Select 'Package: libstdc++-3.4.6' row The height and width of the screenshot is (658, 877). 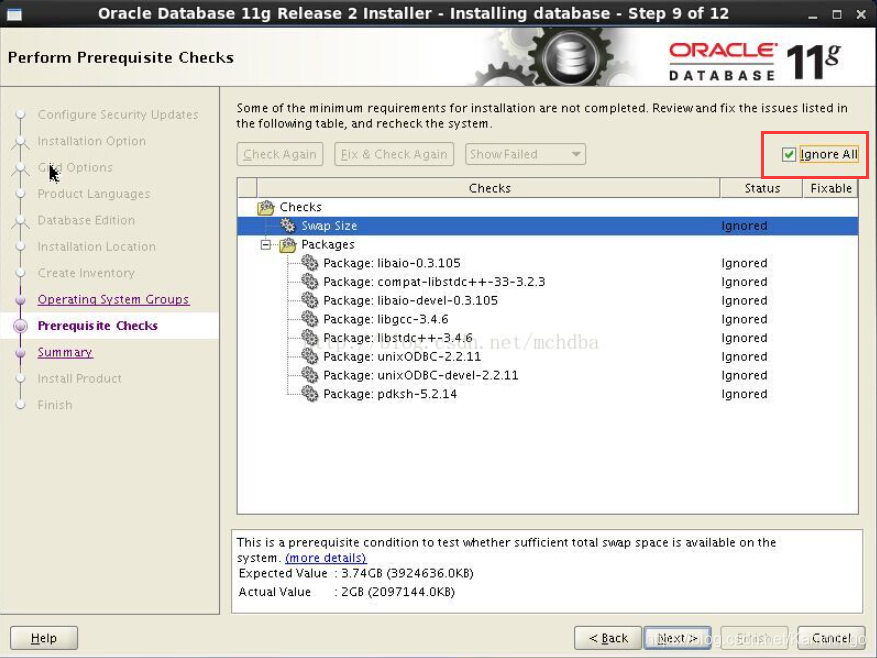coord(548,337)
